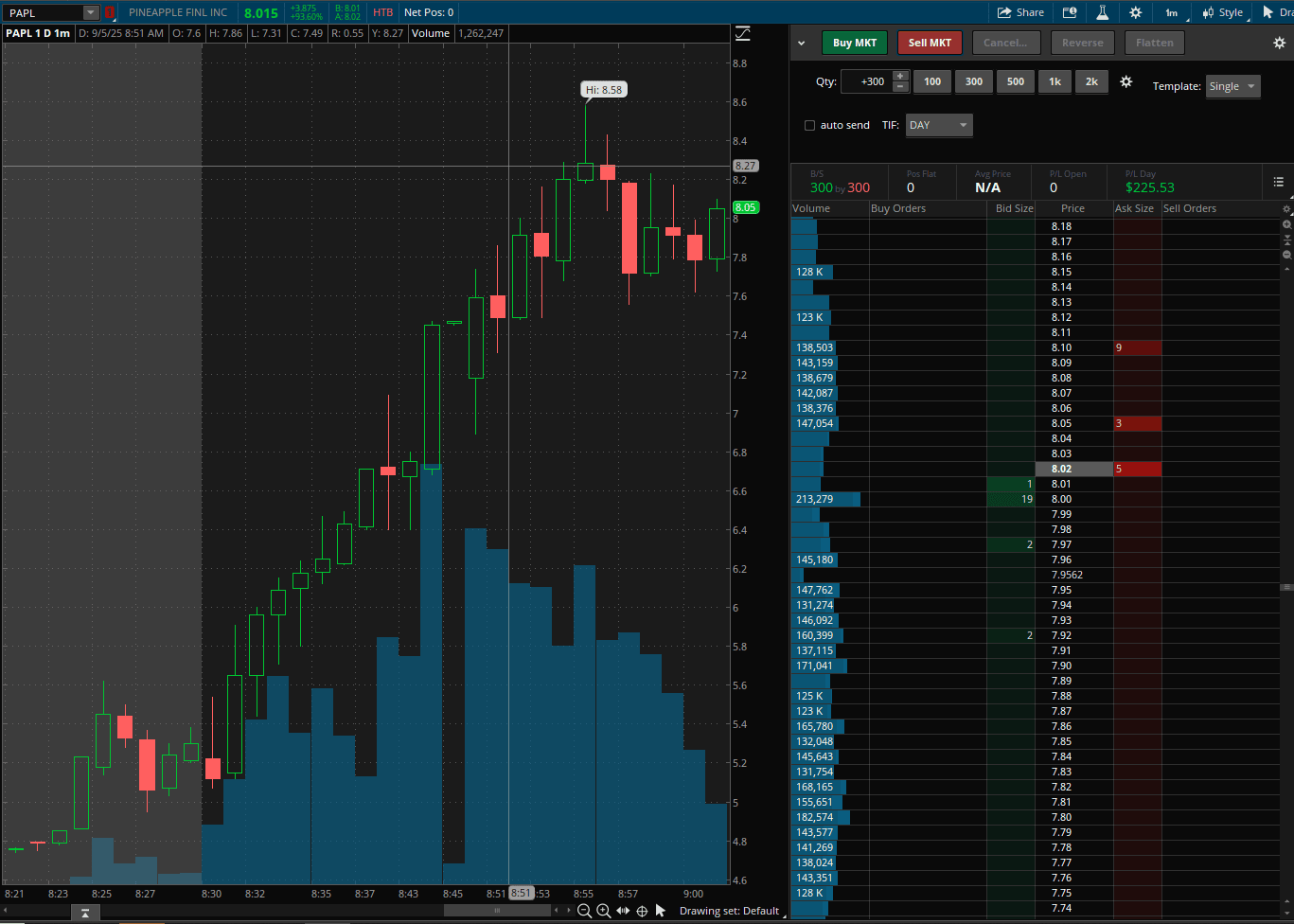Enable the auto send checkbox

(809, 125)
